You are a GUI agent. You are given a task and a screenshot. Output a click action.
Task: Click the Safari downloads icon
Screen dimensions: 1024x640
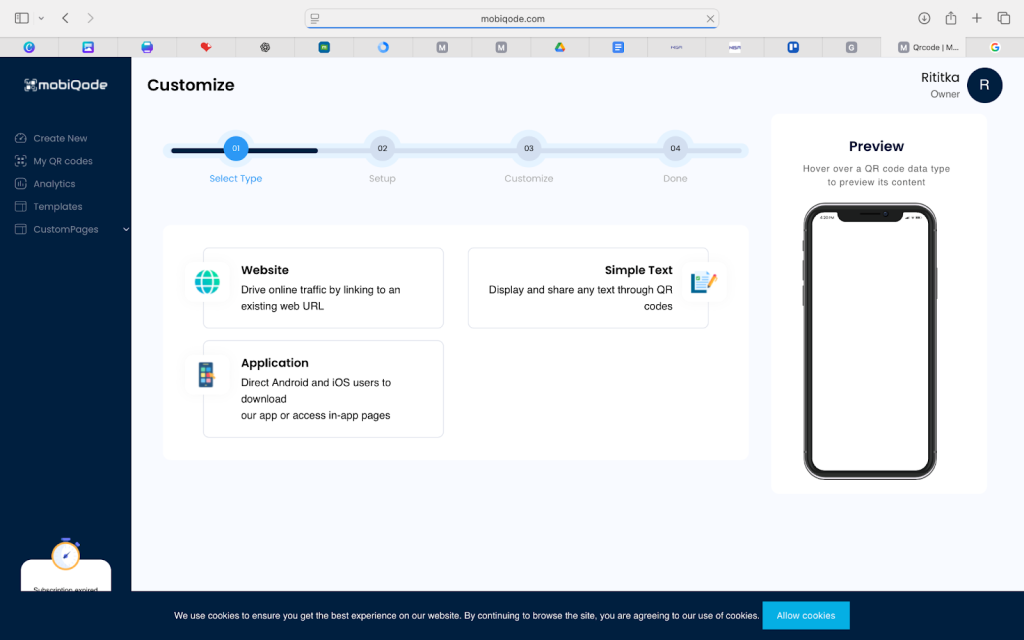924,18
